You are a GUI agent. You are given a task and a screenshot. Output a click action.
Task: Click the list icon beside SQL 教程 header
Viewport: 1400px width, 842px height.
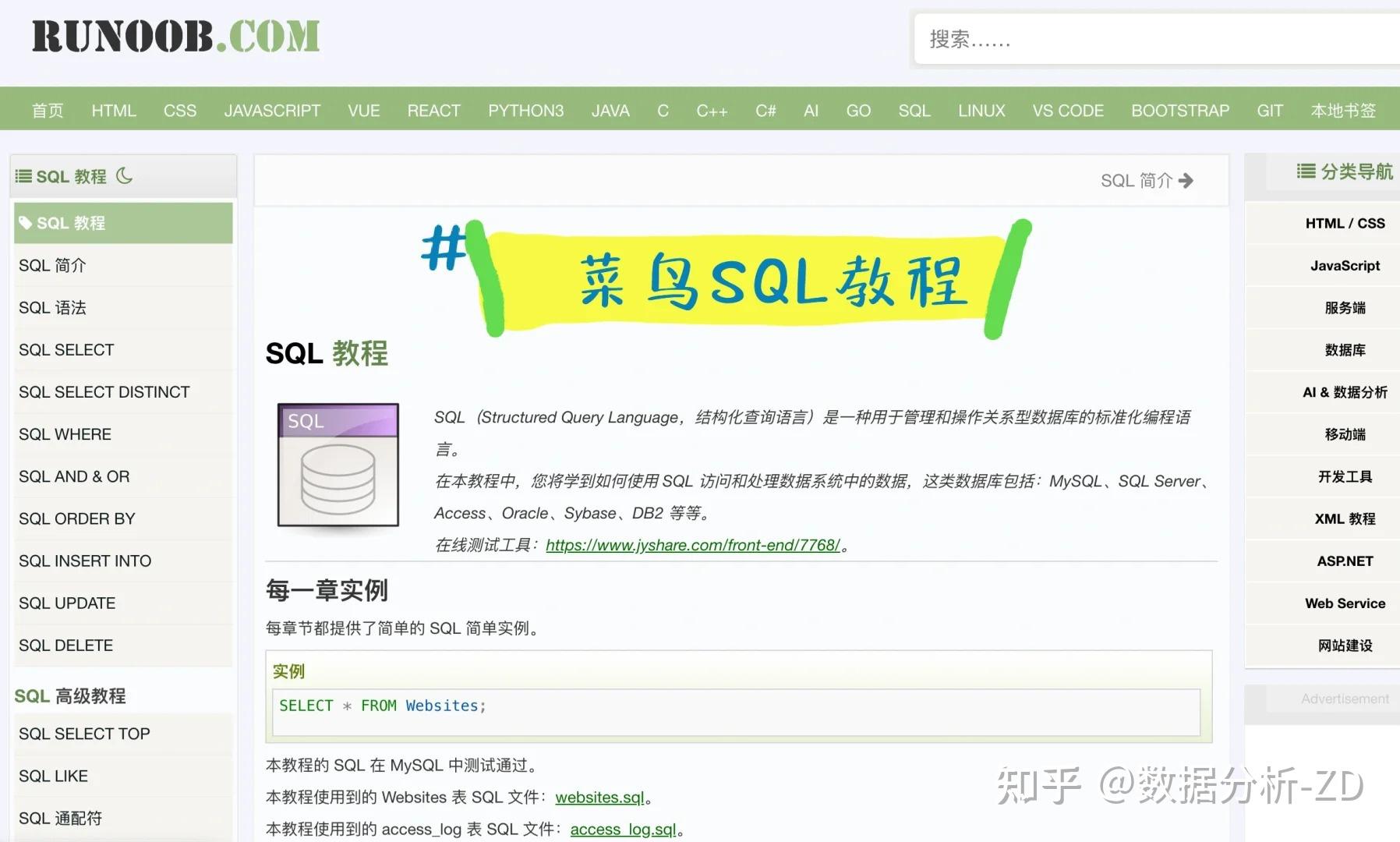pyautogui.click(x=24, y=175)
